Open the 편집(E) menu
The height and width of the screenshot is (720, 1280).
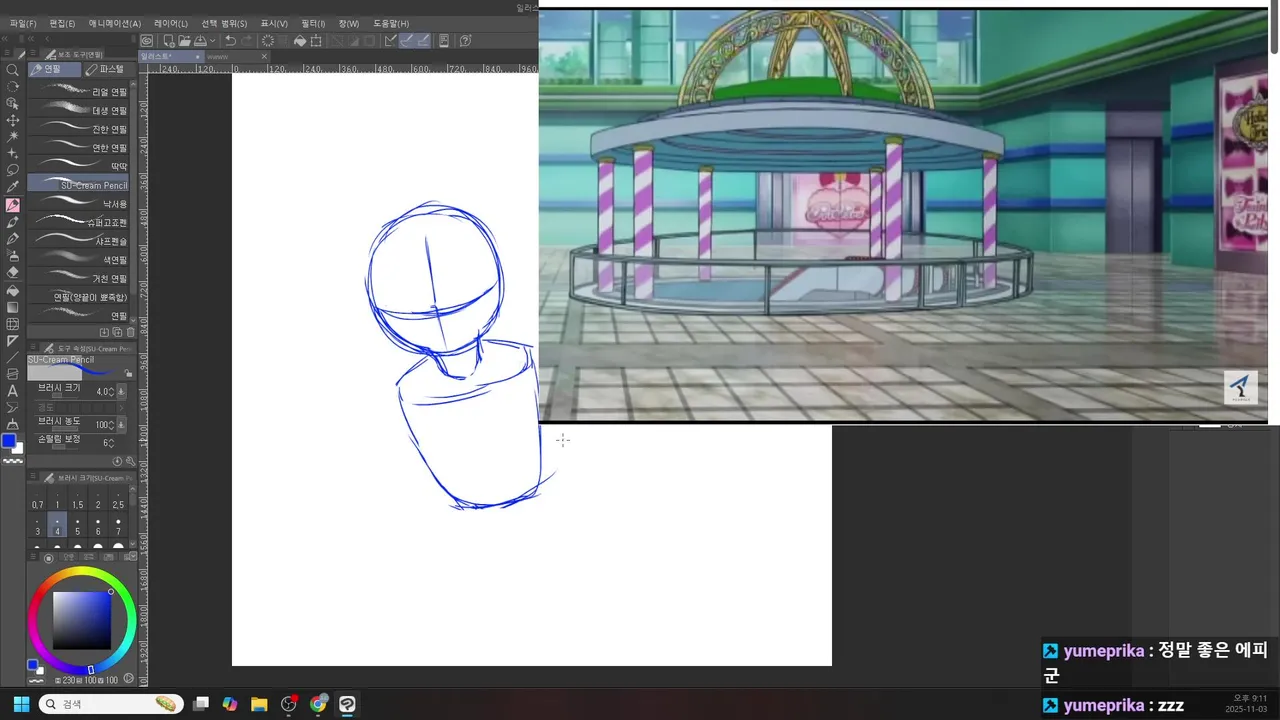click(x=62, y=23)
